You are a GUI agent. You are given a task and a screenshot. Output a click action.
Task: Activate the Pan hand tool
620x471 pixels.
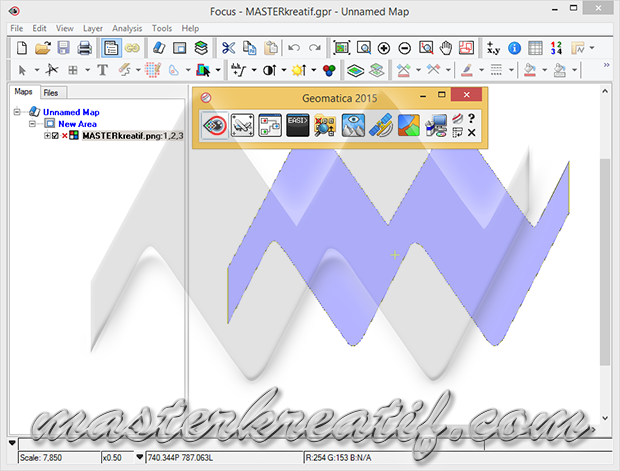446,48
